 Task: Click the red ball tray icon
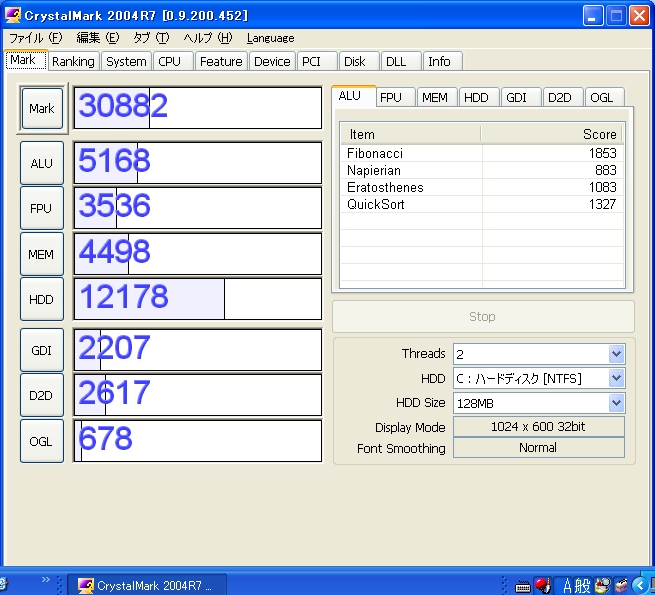[x=543, y=585]
